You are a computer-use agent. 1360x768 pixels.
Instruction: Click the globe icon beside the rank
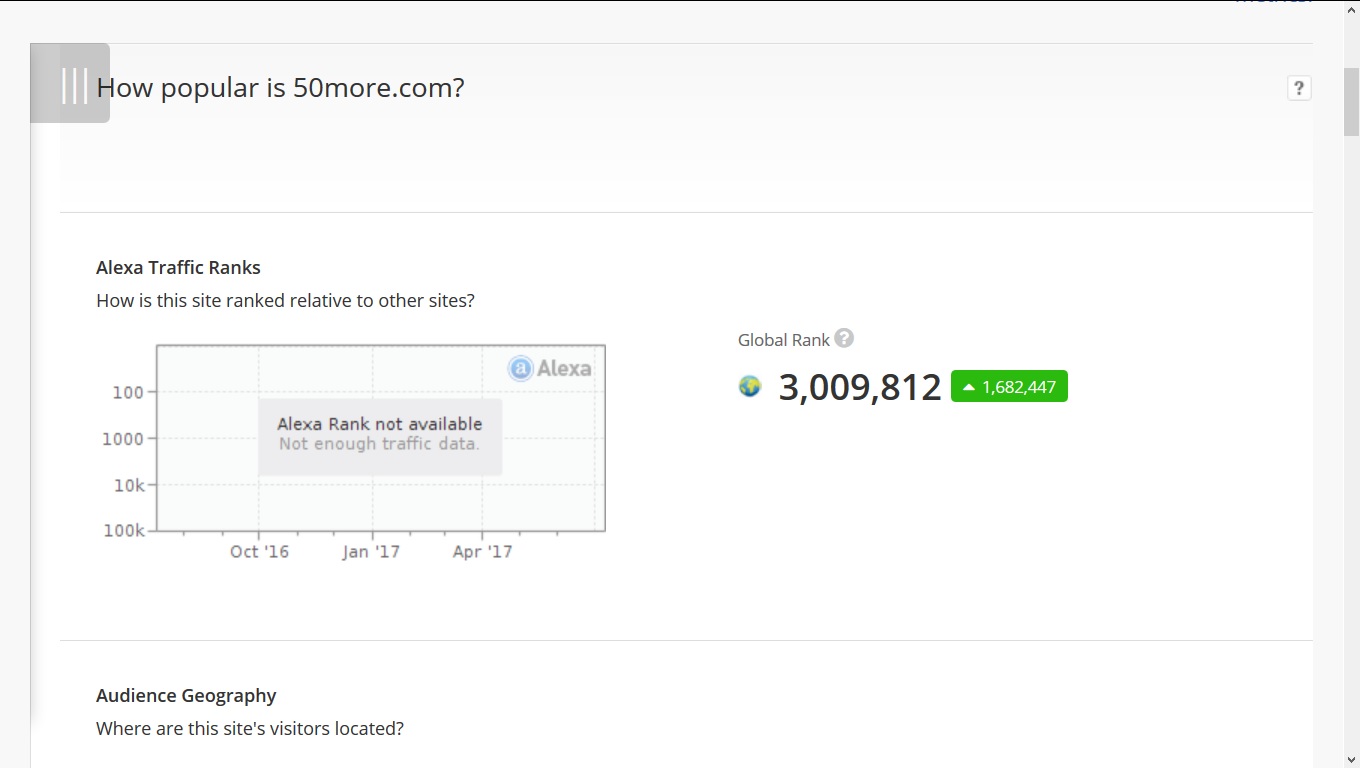[x=750, y=386]
